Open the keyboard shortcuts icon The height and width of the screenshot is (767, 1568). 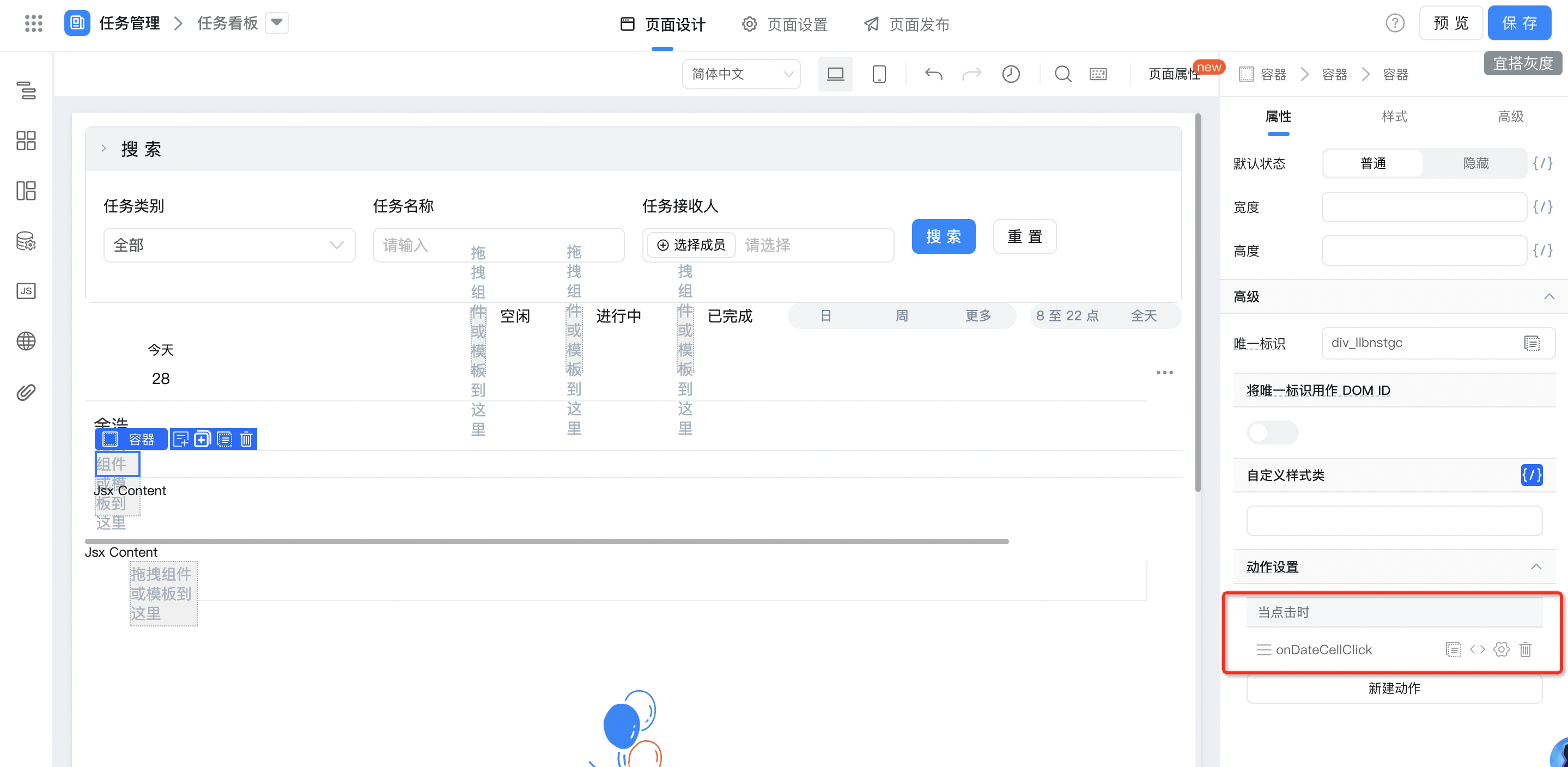click(1098, 74)
